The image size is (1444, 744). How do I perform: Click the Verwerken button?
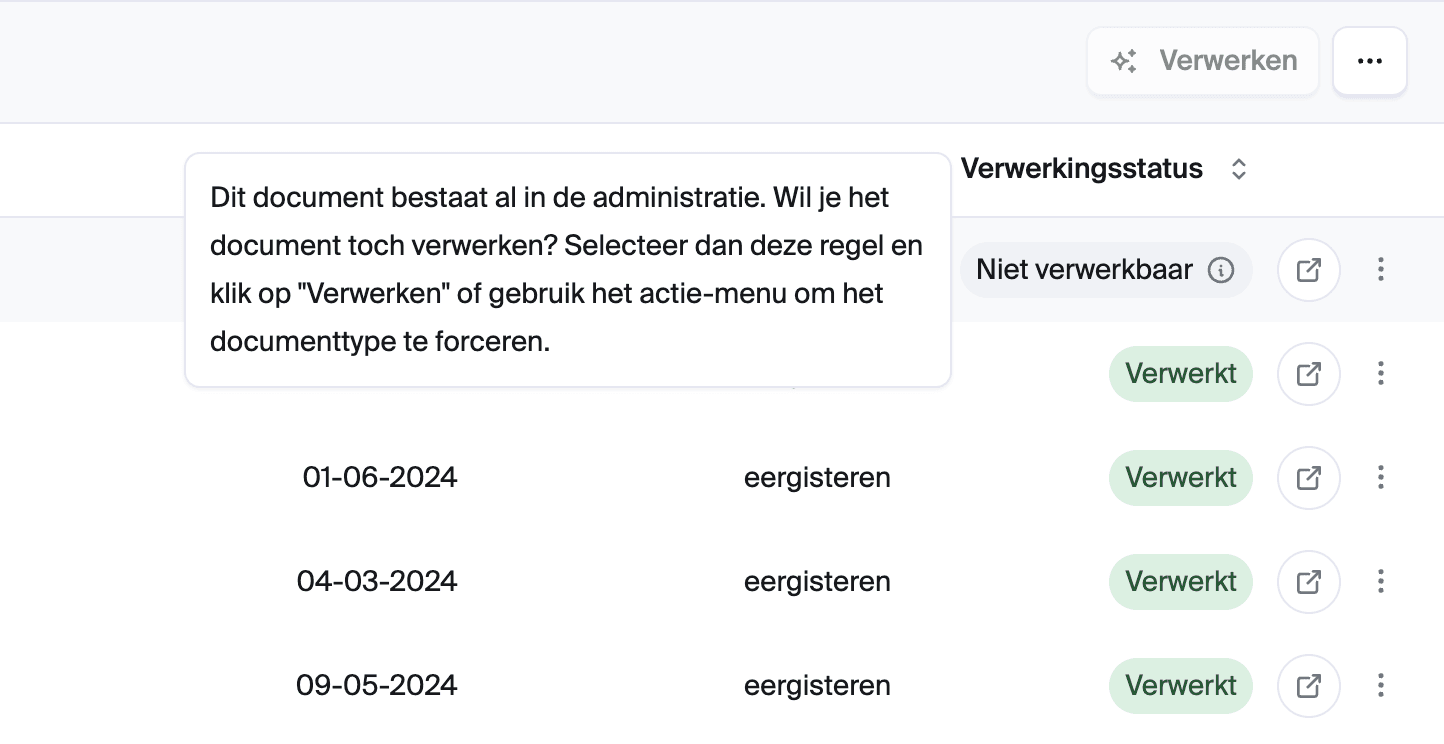pos(1202,61)
